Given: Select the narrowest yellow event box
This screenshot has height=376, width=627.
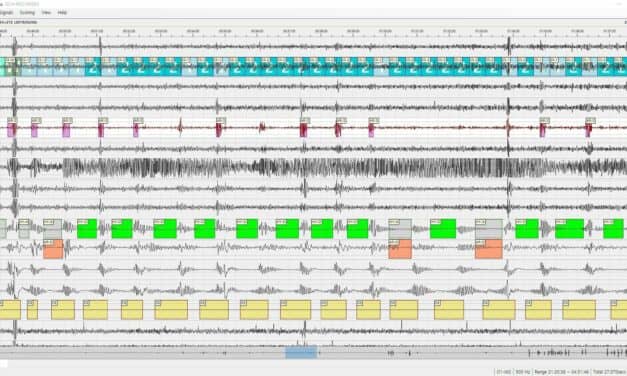Looking at the screenshot, I should pos(32,310).
